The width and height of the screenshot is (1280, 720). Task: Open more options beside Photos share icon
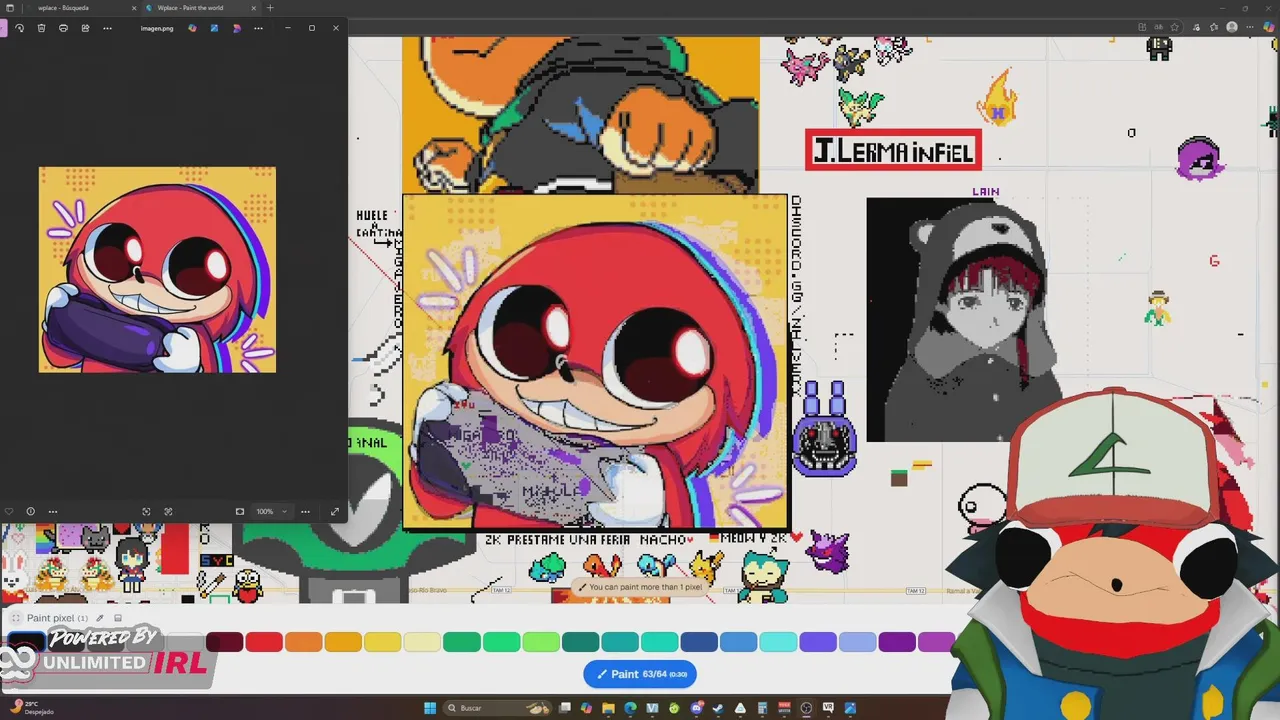pos(105,28)
